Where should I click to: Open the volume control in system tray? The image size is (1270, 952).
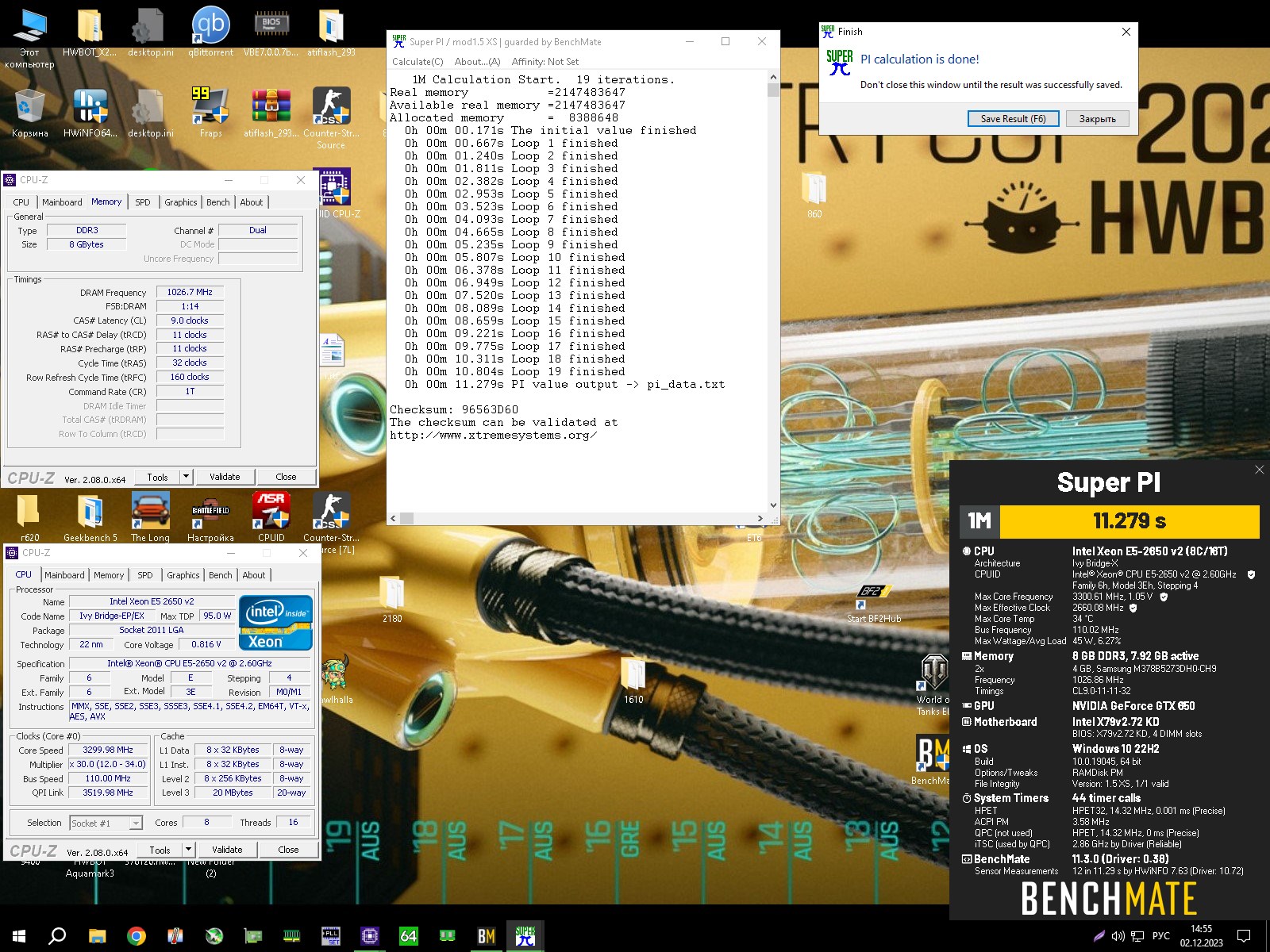click(1118, 936)
